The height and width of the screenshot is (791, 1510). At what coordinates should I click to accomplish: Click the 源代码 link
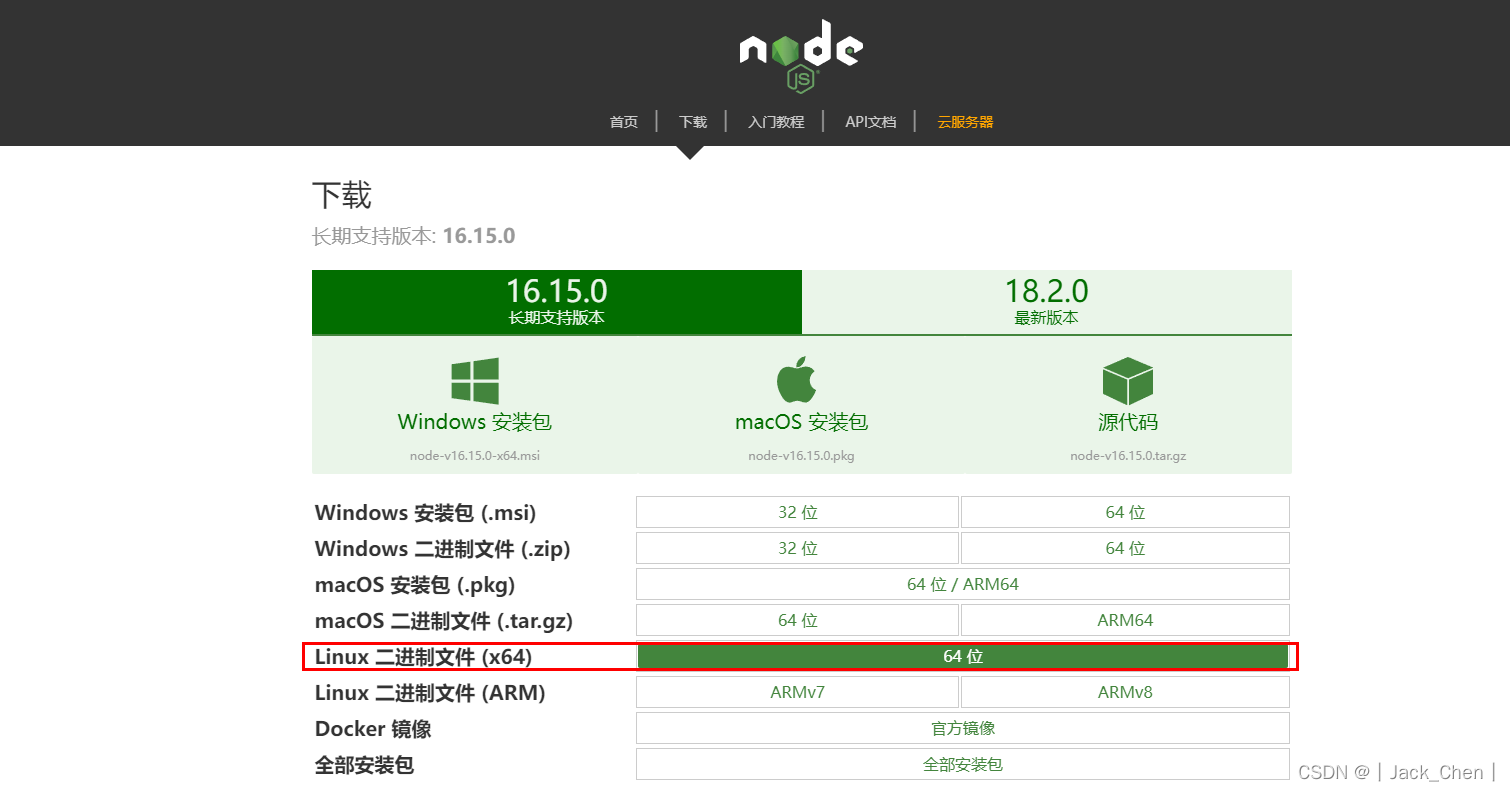[x=1128, y=422]
